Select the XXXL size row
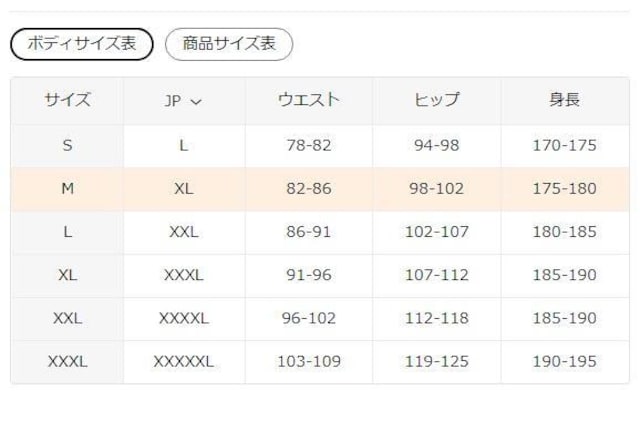The image size is (640, 421). 67,362
